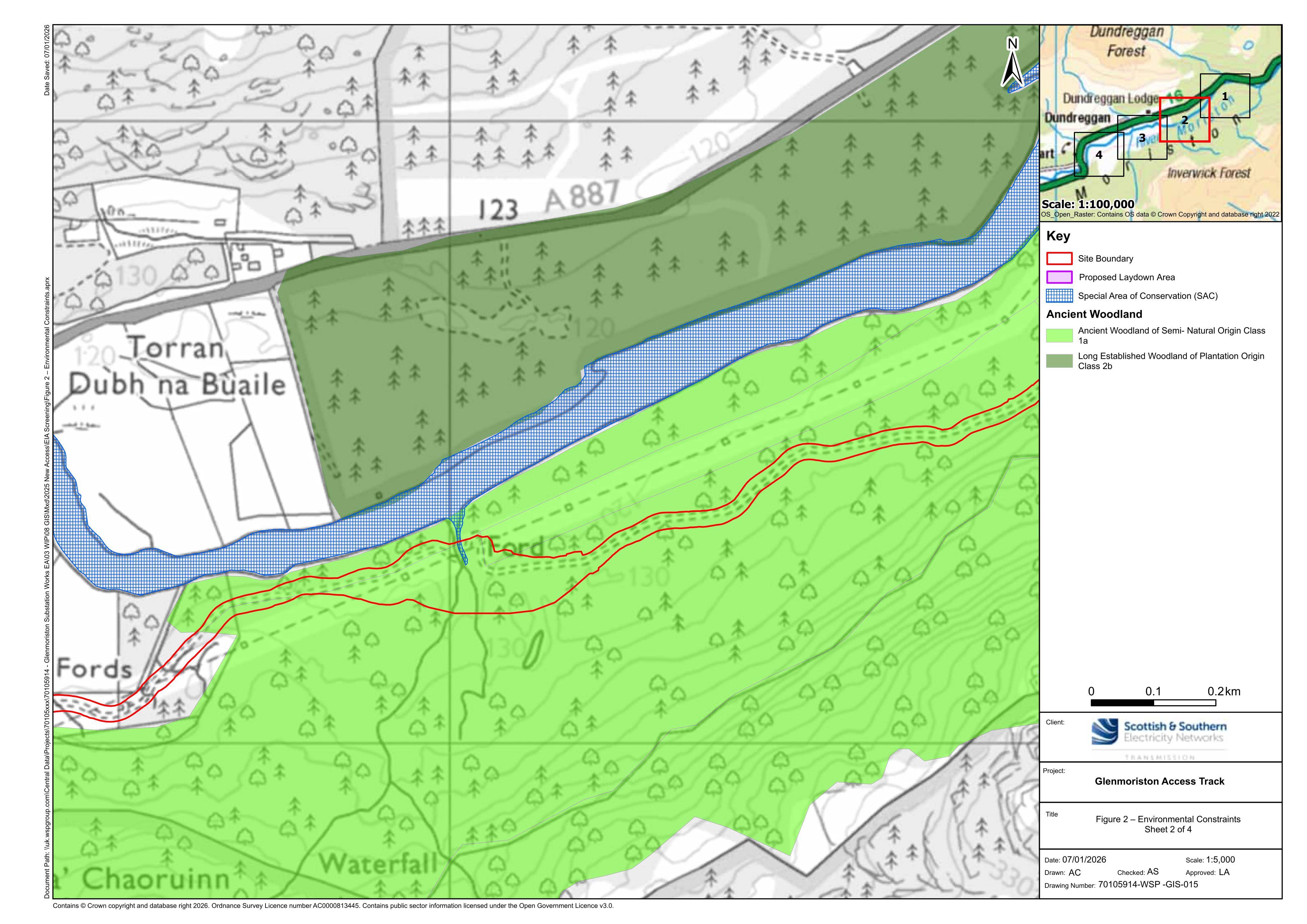
Task: Click the 'Key' heading
Action: (1058, 236)
